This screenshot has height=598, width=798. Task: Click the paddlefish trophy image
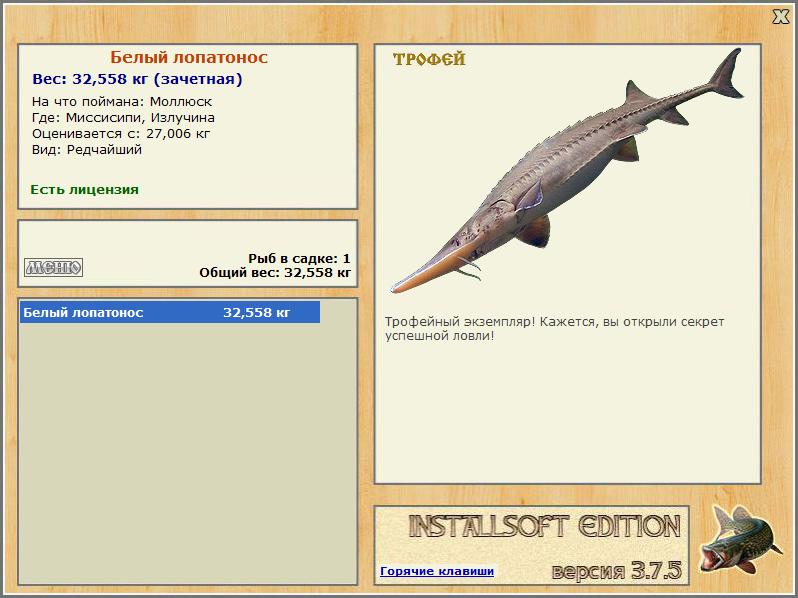(566, 170)
